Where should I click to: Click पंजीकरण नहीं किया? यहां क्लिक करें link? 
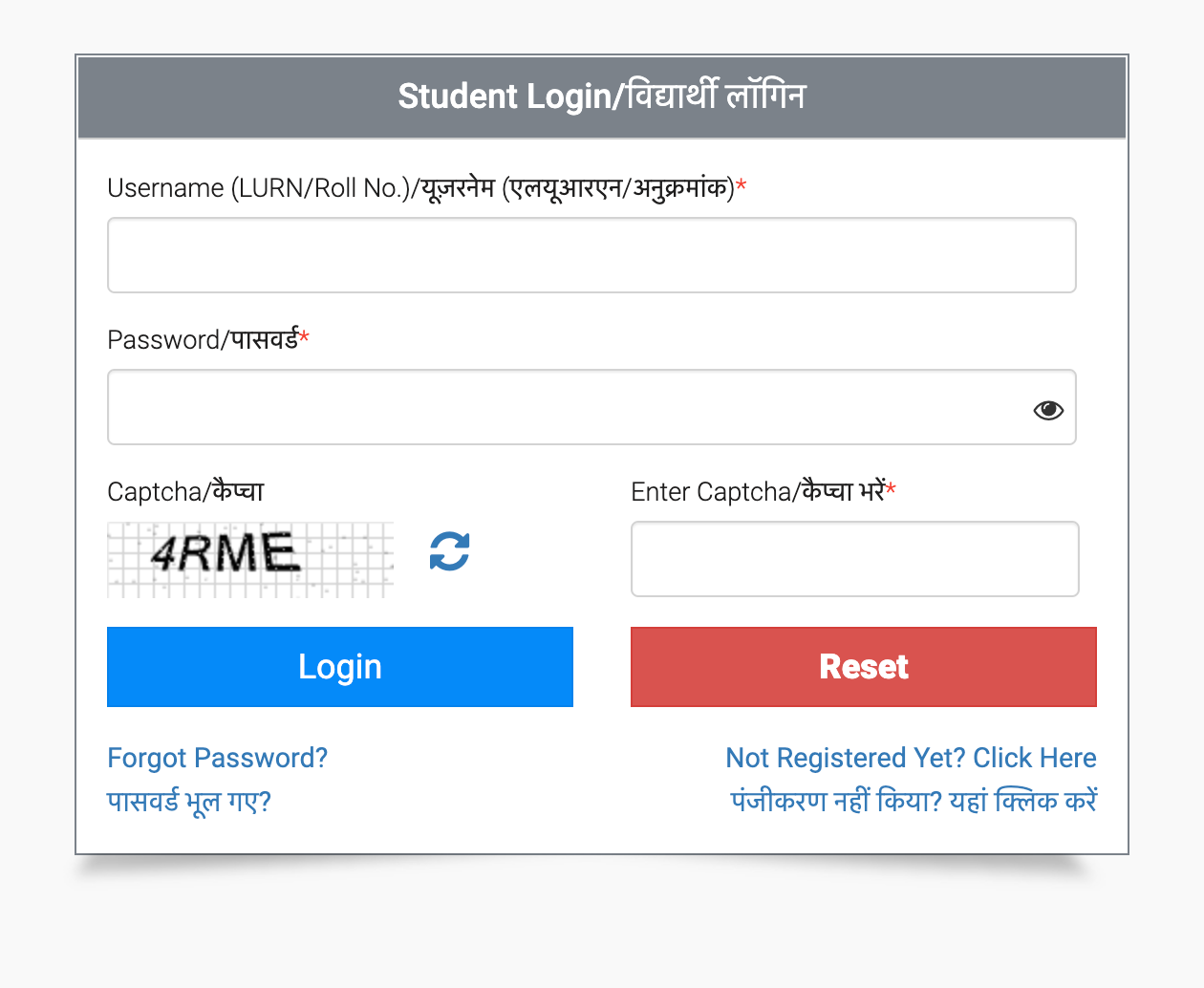914,801
